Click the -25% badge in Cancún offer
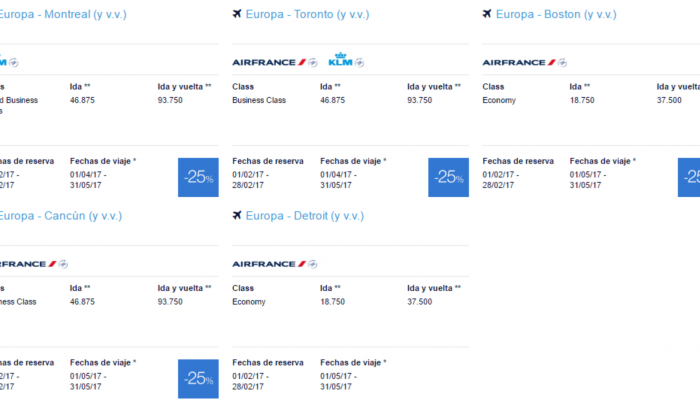This screenshot has width=700, height=400. tap(198, 379)
